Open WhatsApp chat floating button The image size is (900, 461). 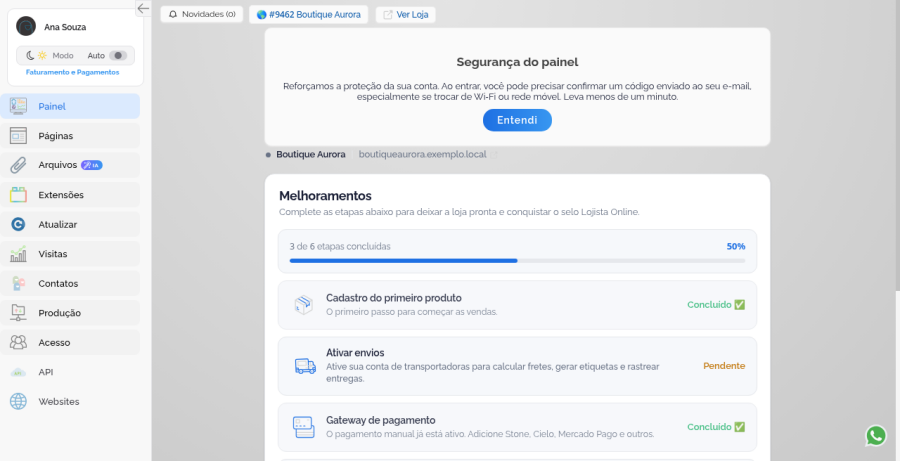(x=876, y=436)
